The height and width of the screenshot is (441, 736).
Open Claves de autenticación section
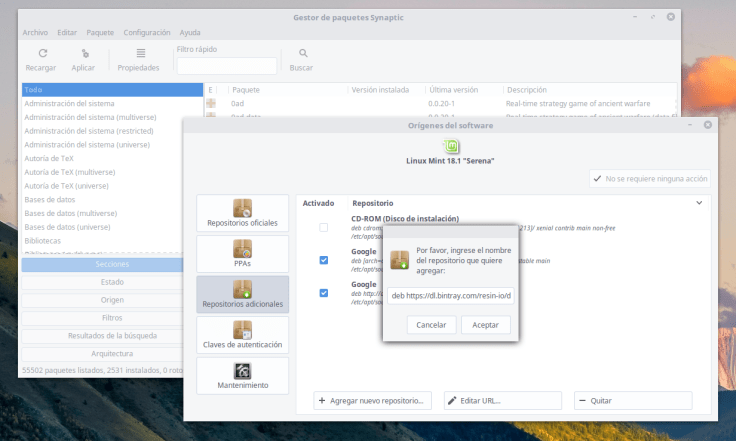pyautogui.click(x=242, y=336)
